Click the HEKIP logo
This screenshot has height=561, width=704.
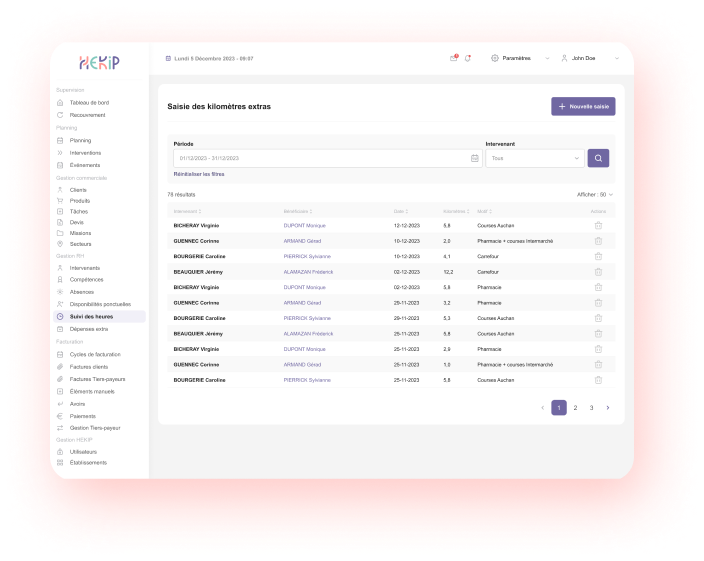point(100,62)
